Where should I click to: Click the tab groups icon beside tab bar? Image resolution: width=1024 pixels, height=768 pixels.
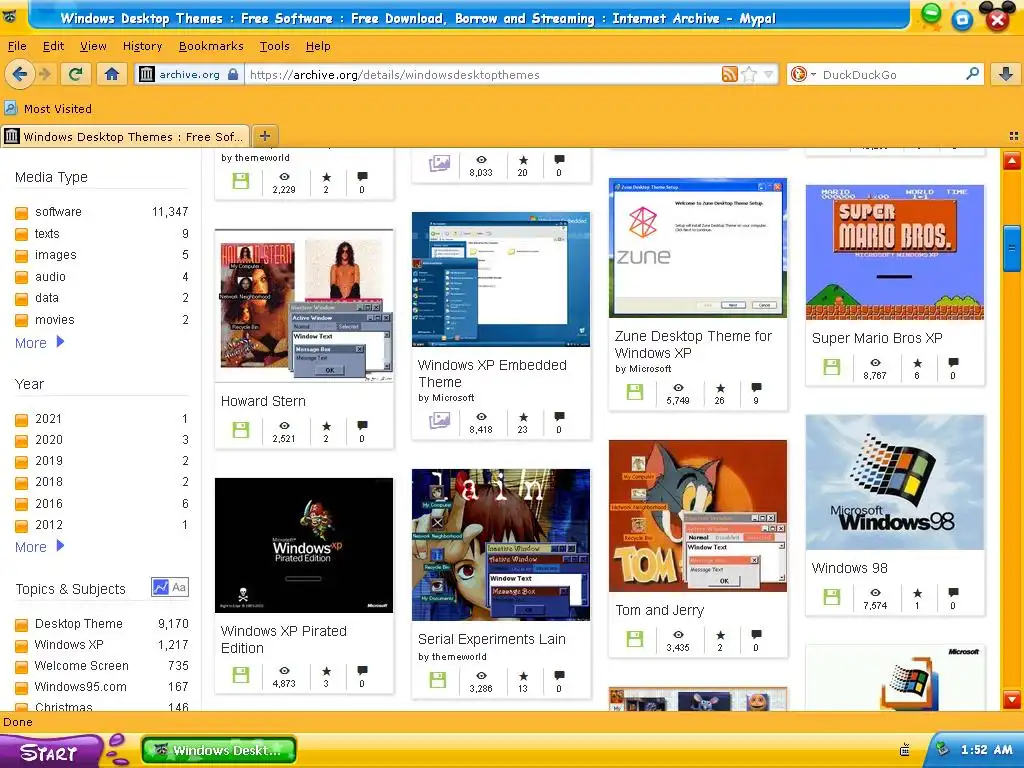click(1014, 136)
